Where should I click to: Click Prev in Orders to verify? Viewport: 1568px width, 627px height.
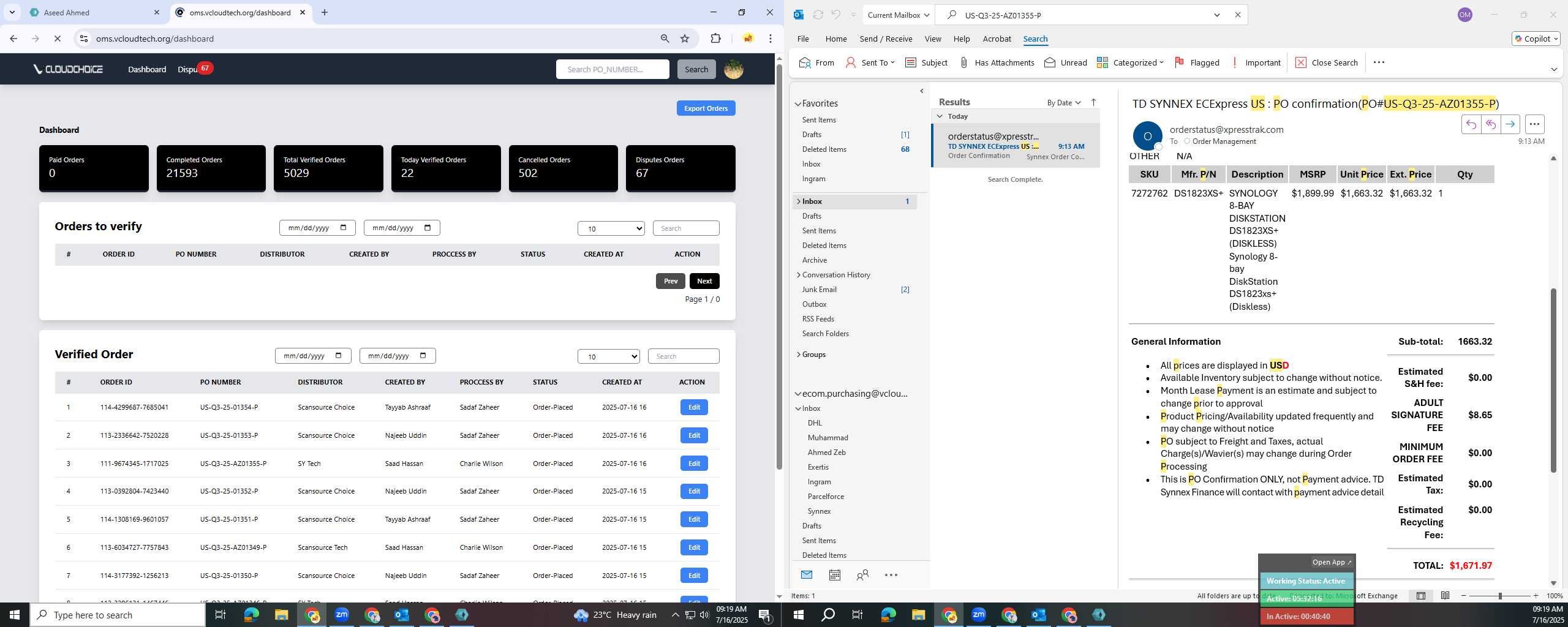tap(671, 281)
